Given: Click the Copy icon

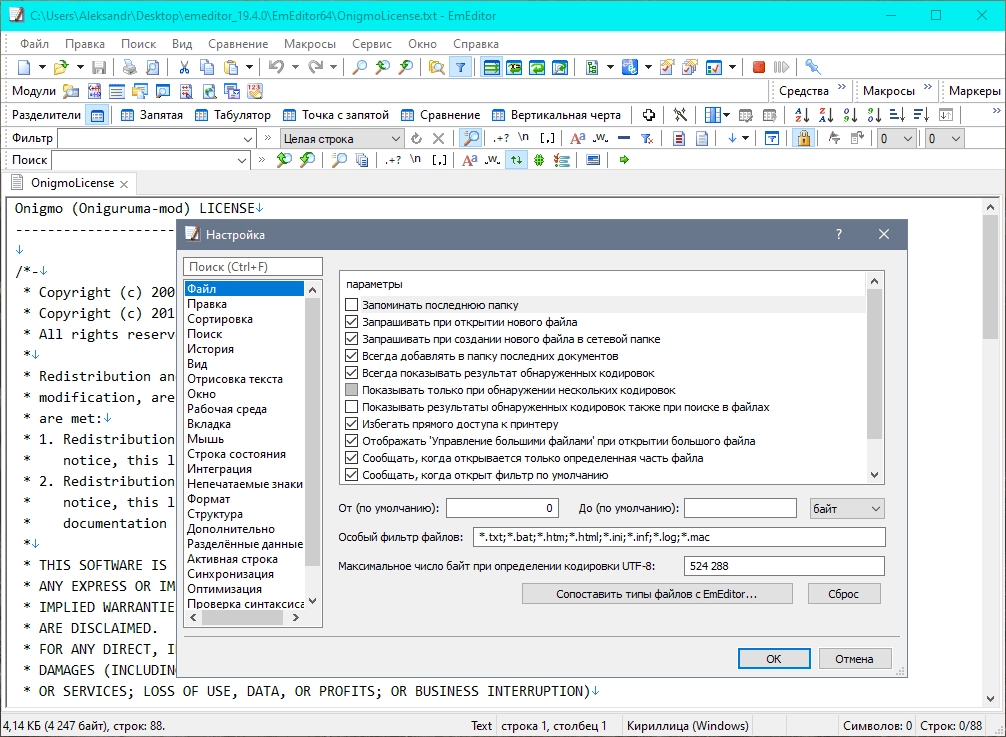Looking at the screenshot, I should 207,67.
